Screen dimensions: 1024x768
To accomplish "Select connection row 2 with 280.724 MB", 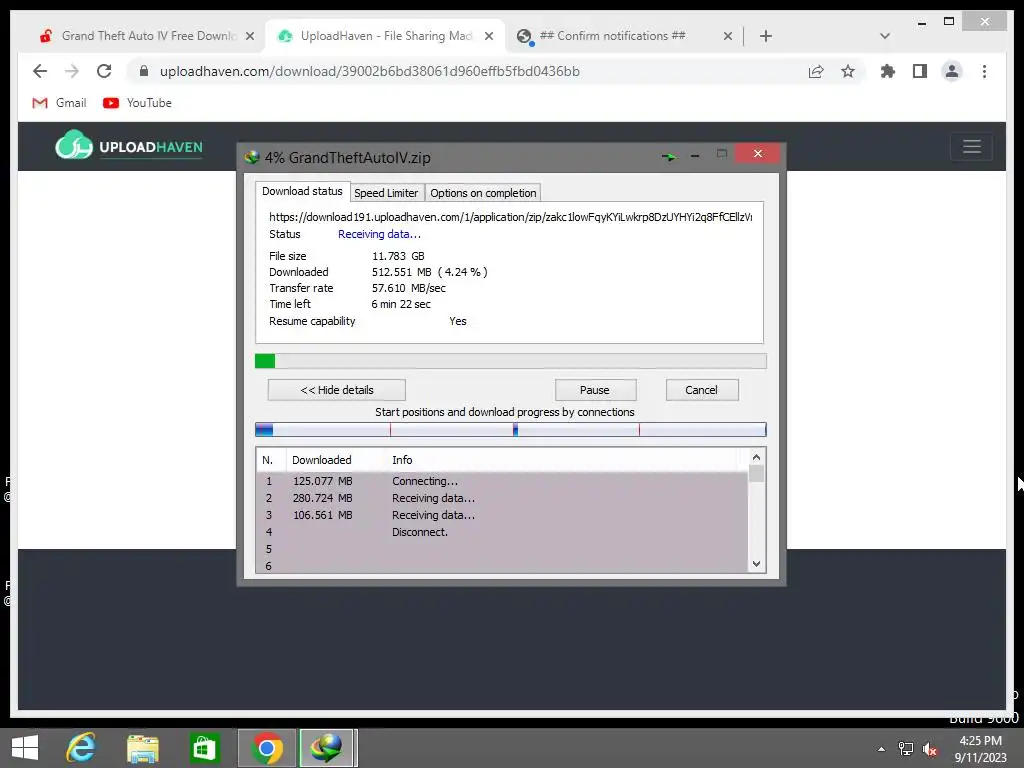I will [x=502, y=498].
